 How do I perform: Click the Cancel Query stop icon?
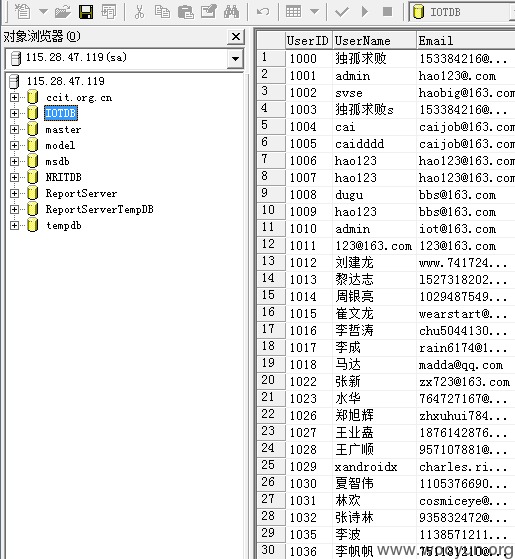[387, 12]
